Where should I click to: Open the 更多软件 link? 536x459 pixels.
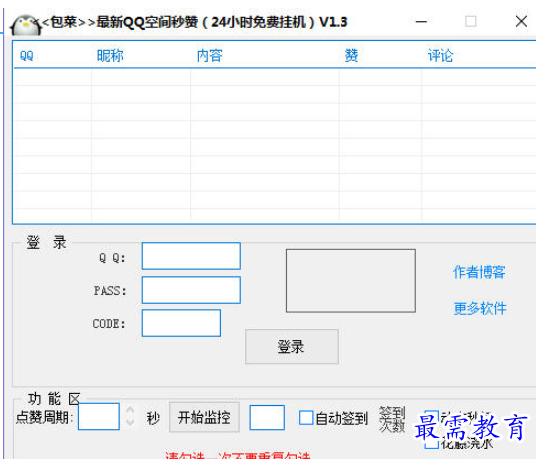[x=480, y=308]
